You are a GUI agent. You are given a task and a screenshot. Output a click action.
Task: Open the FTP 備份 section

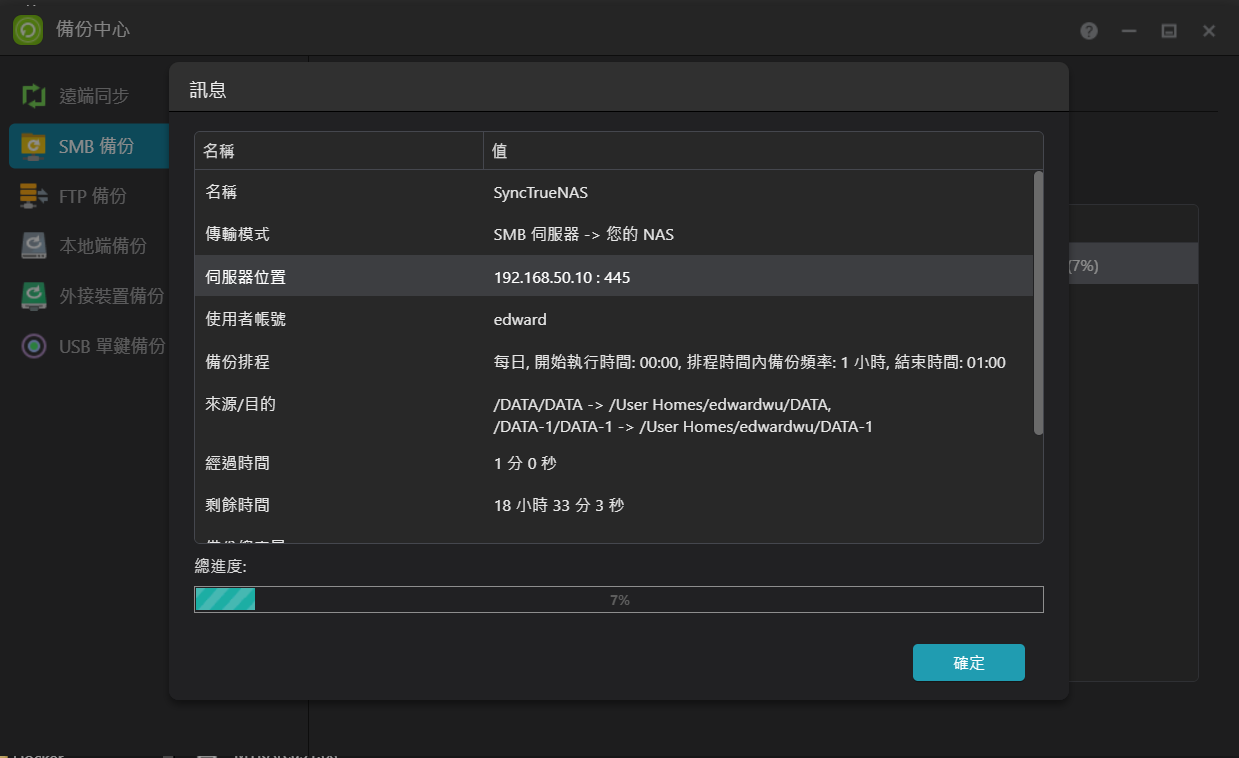point(92,196)
